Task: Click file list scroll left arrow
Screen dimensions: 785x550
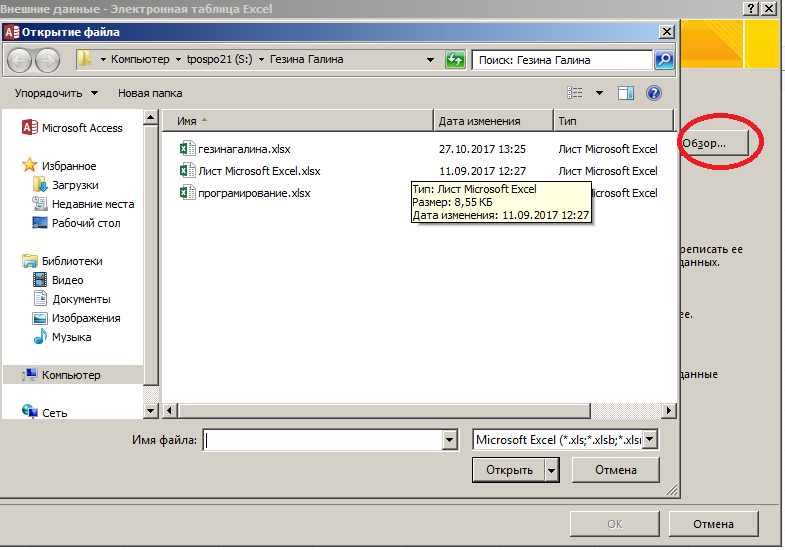Action: (169, 411)
